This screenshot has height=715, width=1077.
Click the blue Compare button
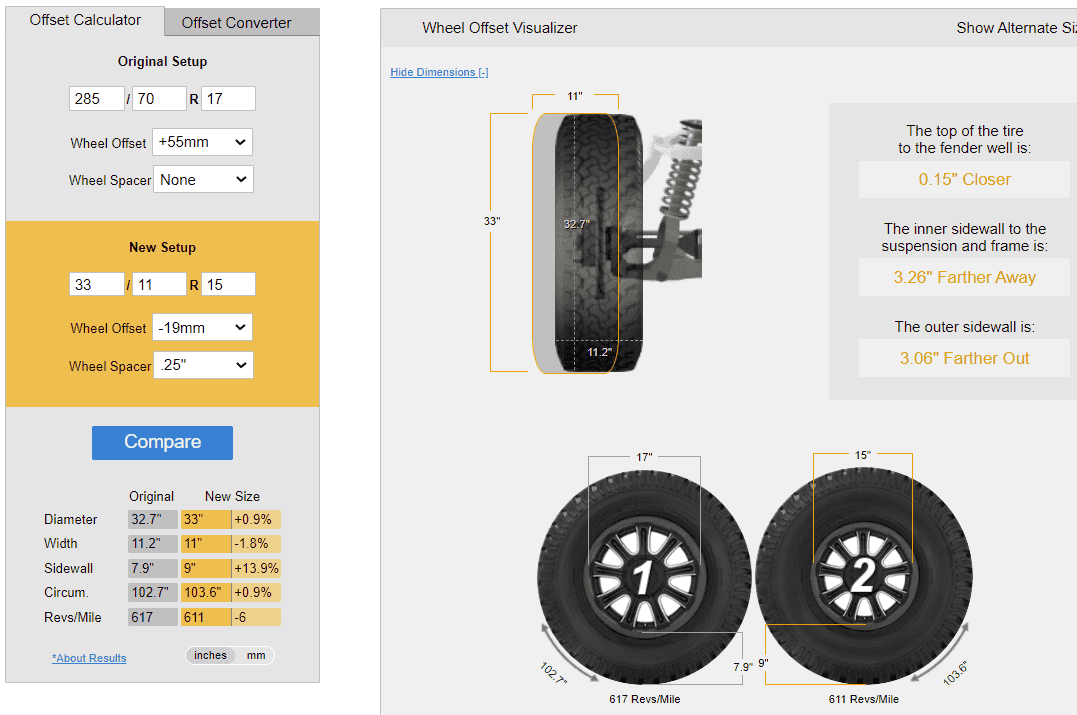pyautogui.click(x=162, y=442)
